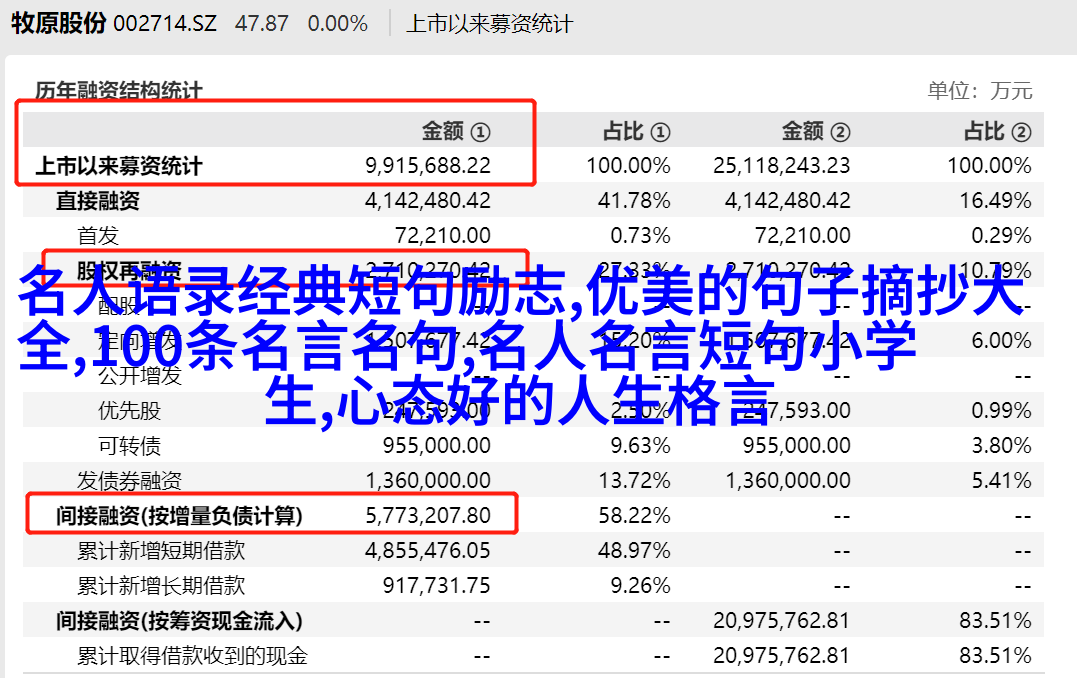This screenshot has width=1077, height=678.
Task: Click the price change 0.00%
Action: [337, 24]
